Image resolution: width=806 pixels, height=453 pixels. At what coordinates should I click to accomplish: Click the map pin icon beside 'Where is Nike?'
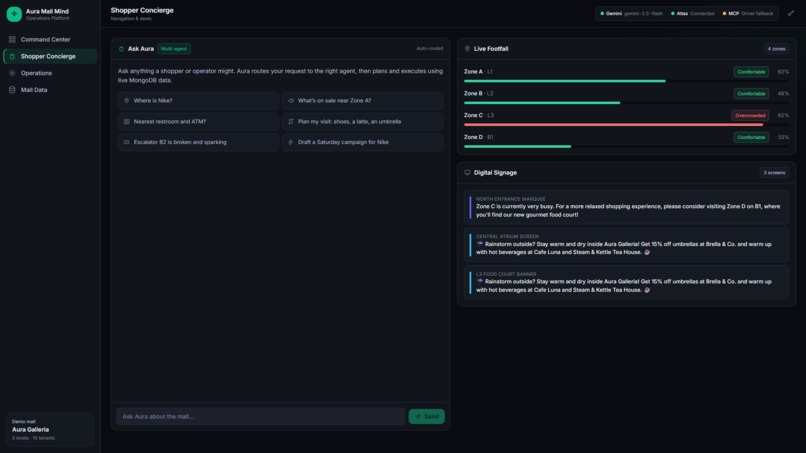click(126, 101)
